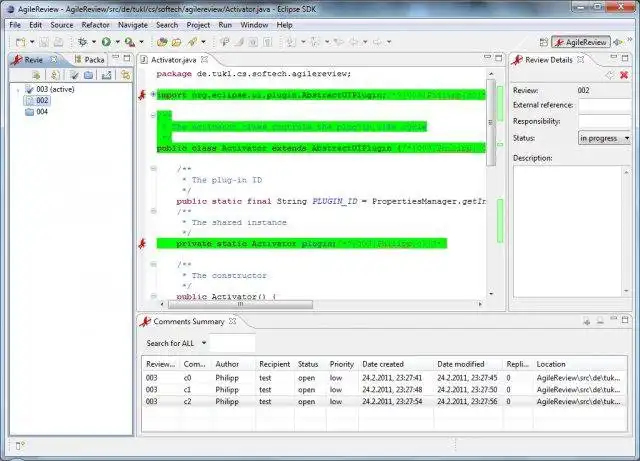The height and width of the screenshot is (461, 640).
Task: Open the dropdown arrow next to New icon
Action: pyautogui.click(x=32, y=42)
